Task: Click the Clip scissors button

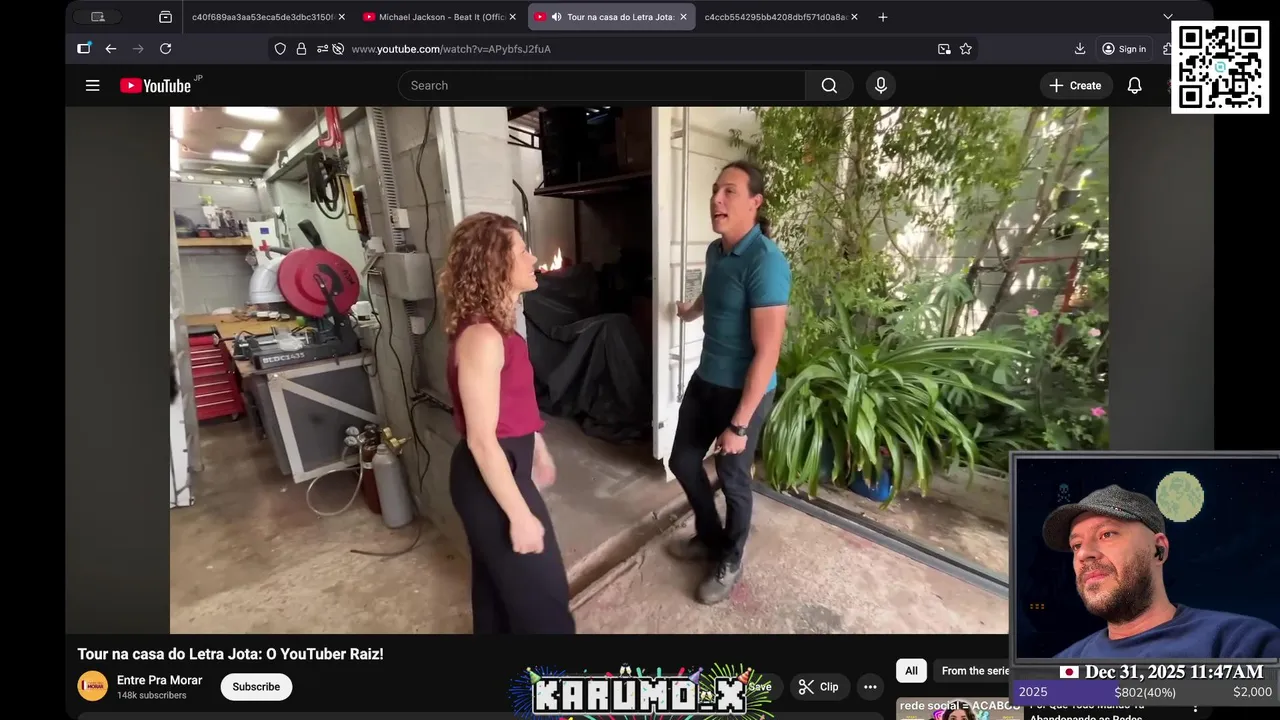Action: tap(818, 687)
